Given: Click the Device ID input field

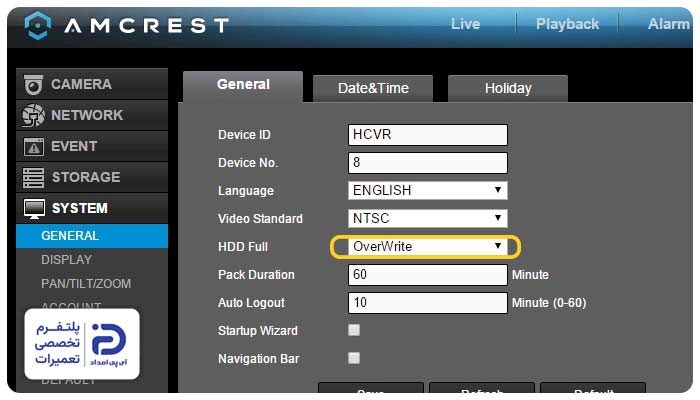Looking at the screenshot, I should tap(427, 135).
